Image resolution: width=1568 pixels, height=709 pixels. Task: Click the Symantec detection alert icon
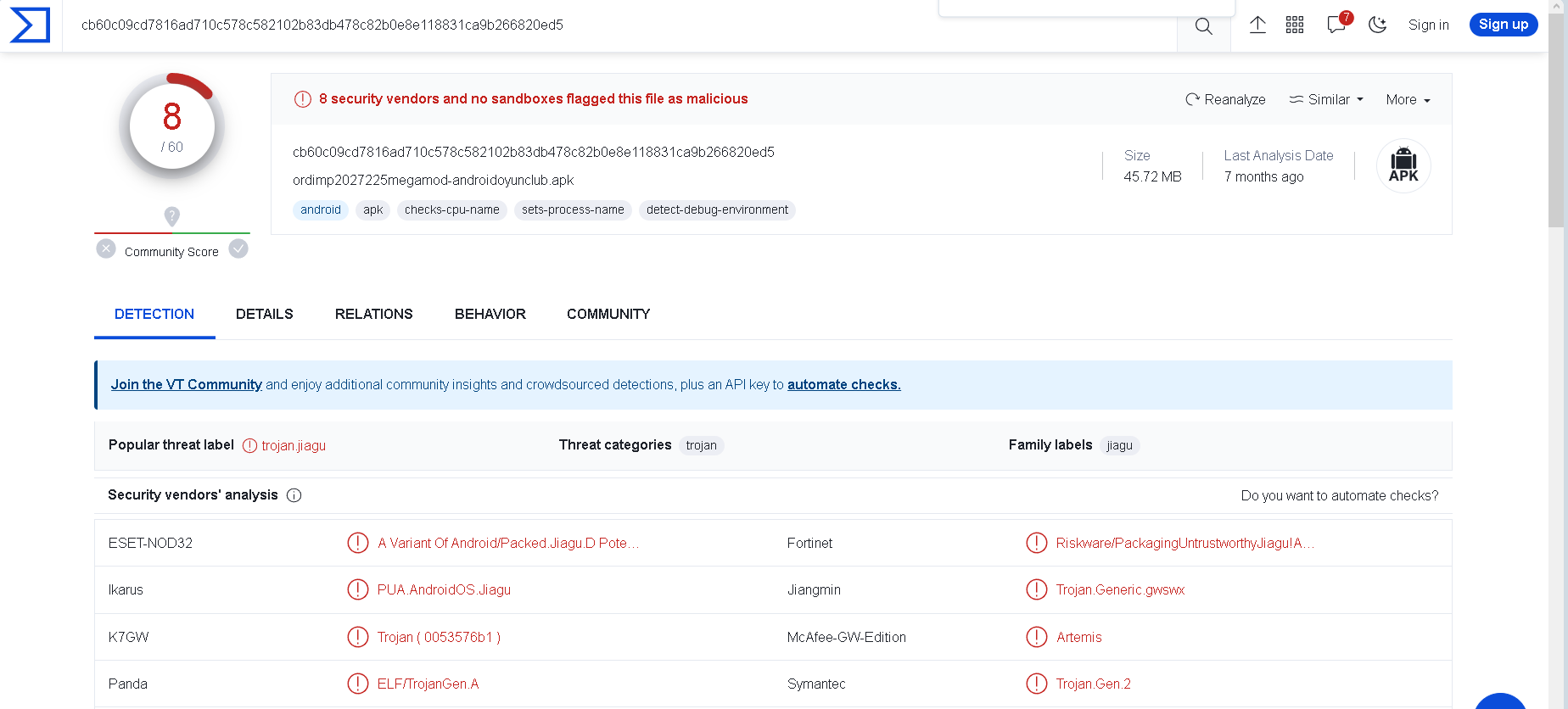[x=1037, y=684]
